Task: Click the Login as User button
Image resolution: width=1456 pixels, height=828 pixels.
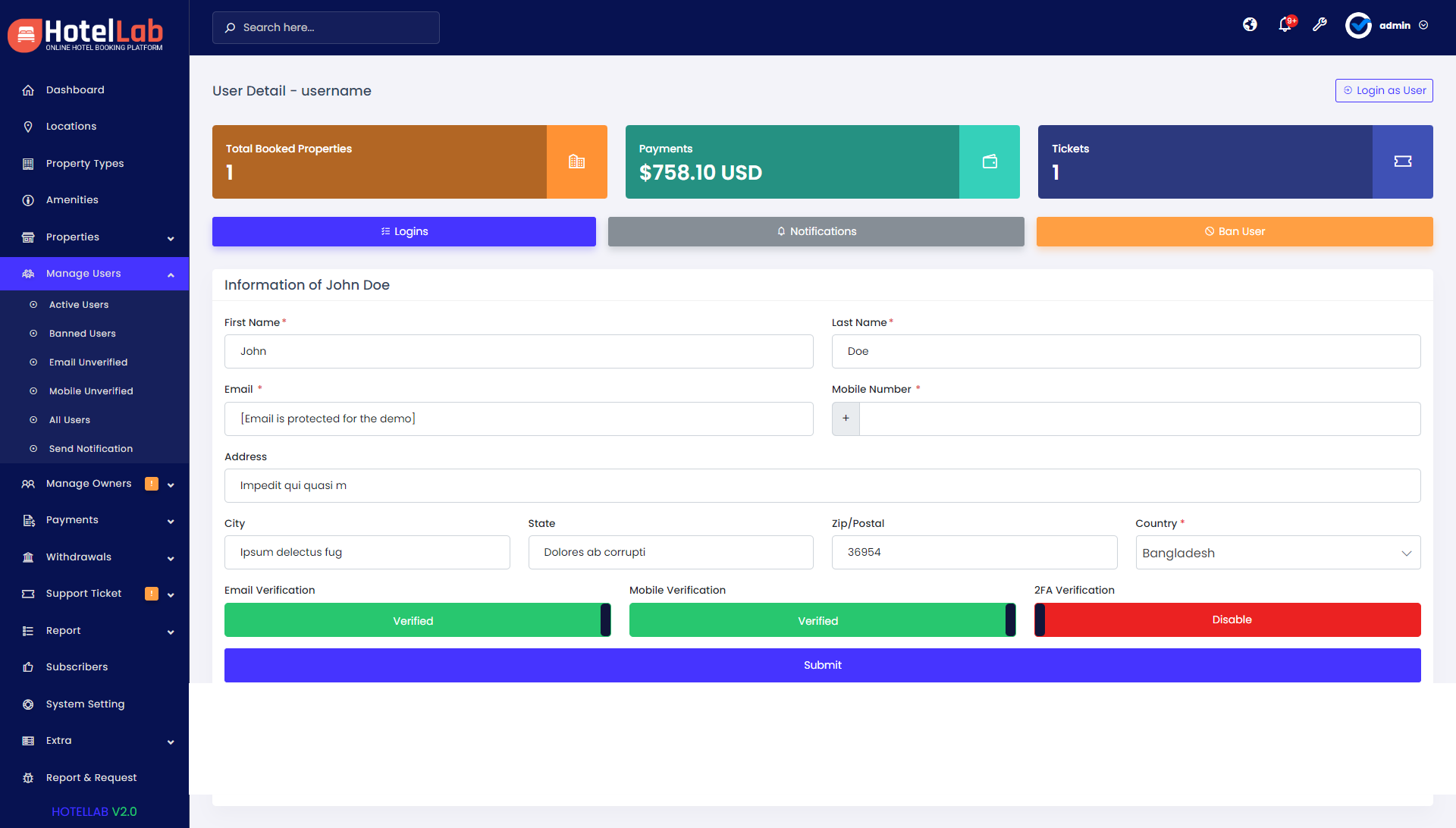Action: 1383,90
